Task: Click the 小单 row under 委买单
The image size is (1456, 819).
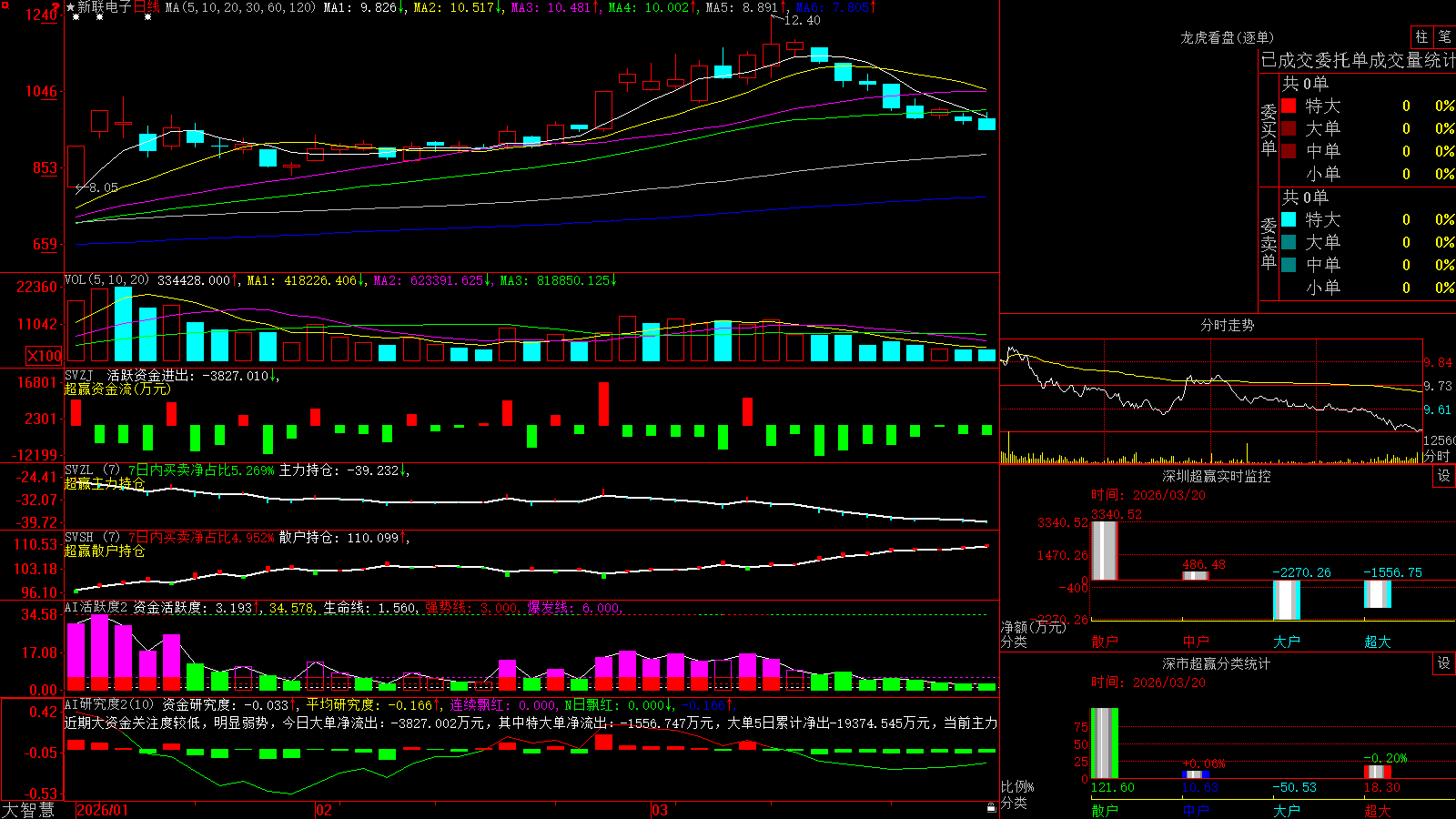Action: pyautogui.click(x=1368, y=174)
